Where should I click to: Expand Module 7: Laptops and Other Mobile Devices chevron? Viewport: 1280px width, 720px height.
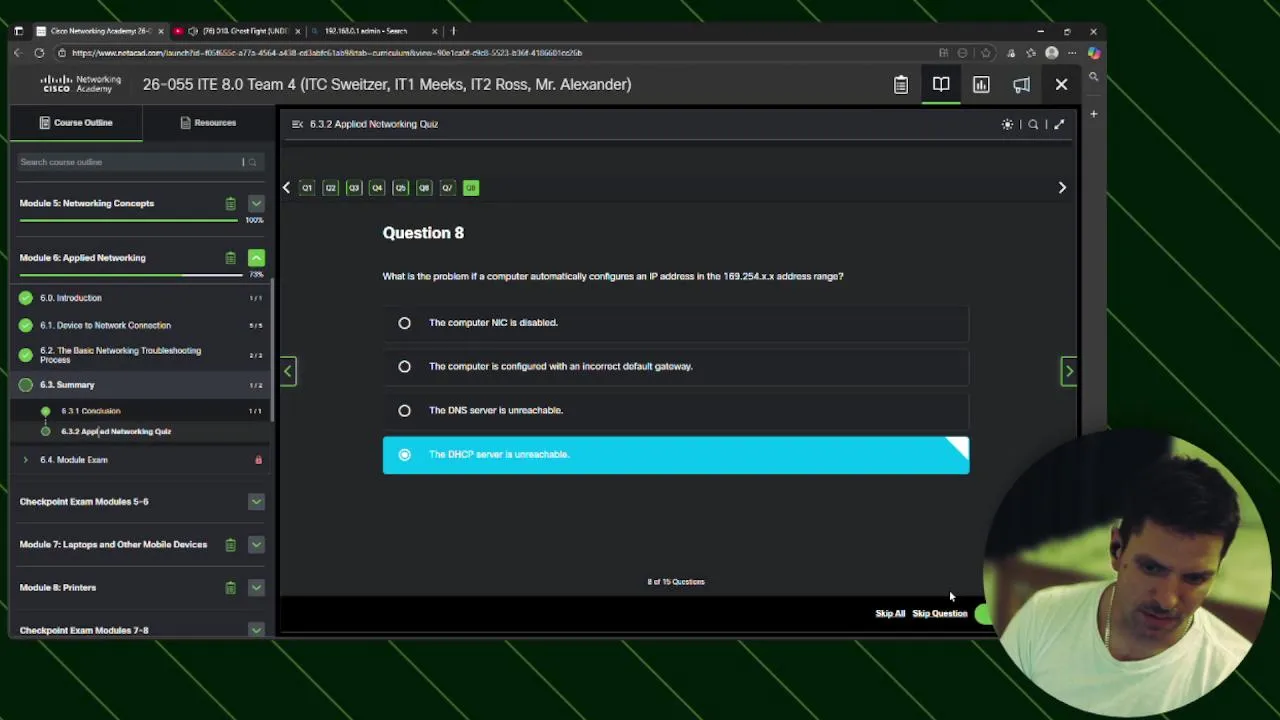point(256,545)
